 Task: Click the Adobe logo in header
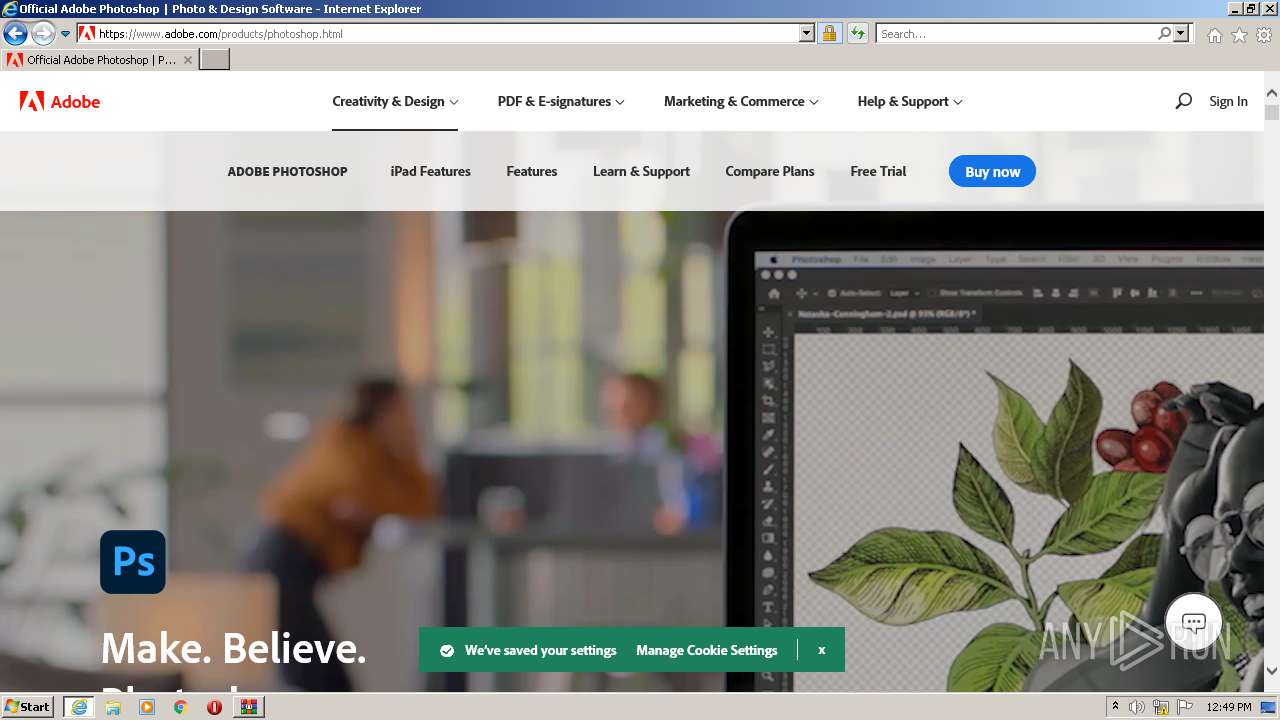(60, 101)
